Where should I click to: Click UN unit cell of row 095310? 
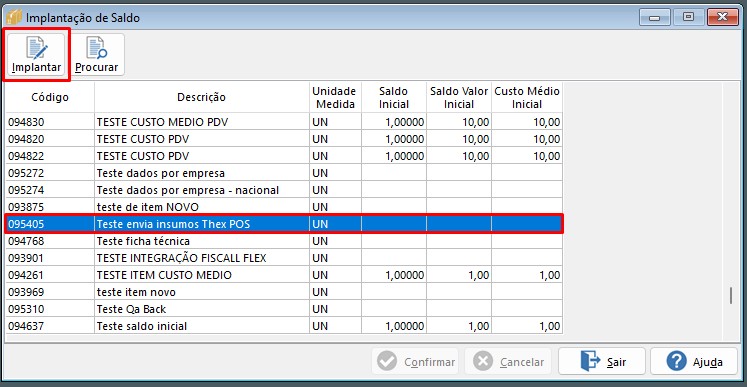pyautogui.click(x=335, y=309)
